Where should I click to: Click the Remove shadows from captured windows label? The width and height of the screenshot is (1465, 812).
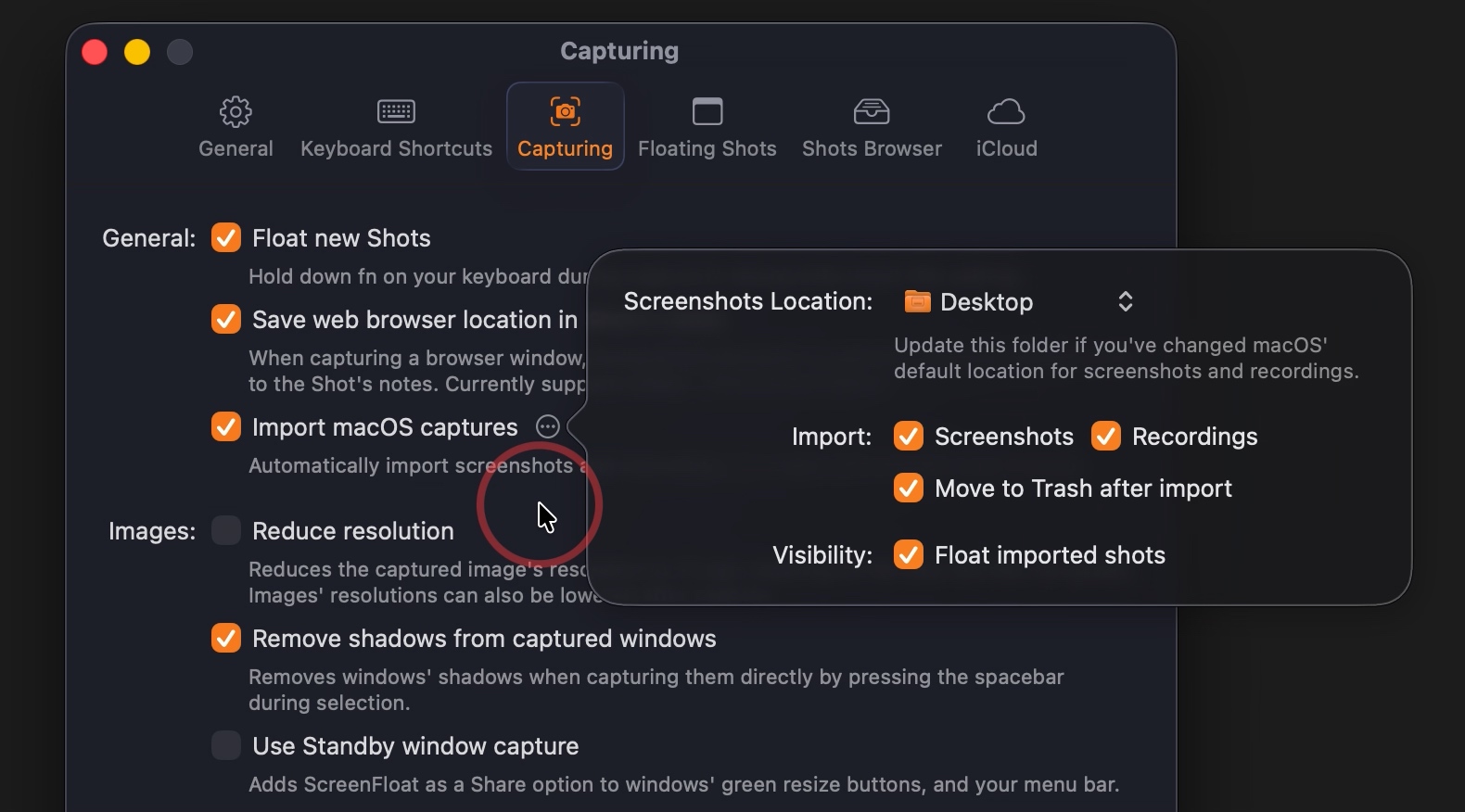(484, 639)
